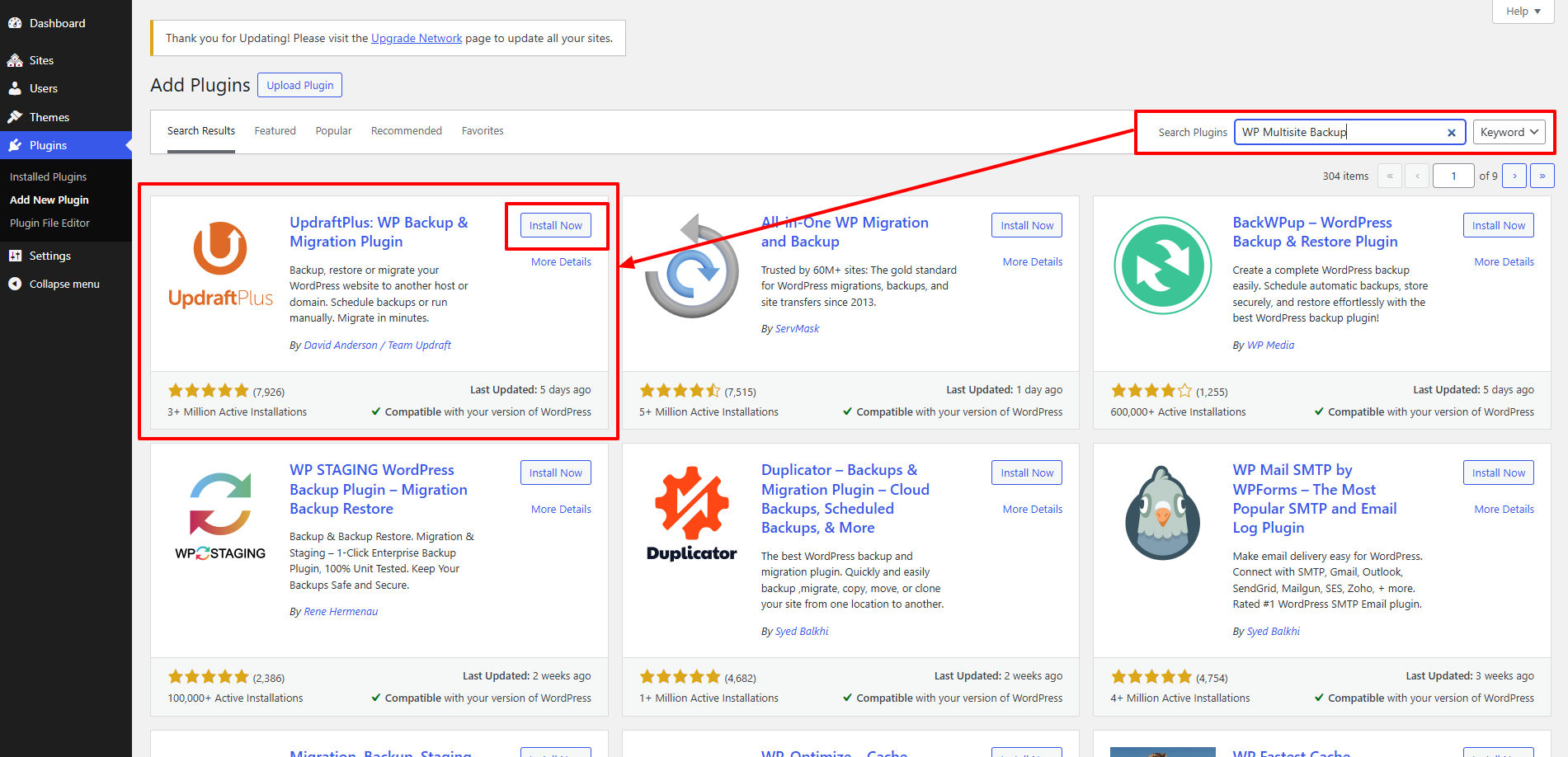Open the Keyword search type dropdown

1509,132
